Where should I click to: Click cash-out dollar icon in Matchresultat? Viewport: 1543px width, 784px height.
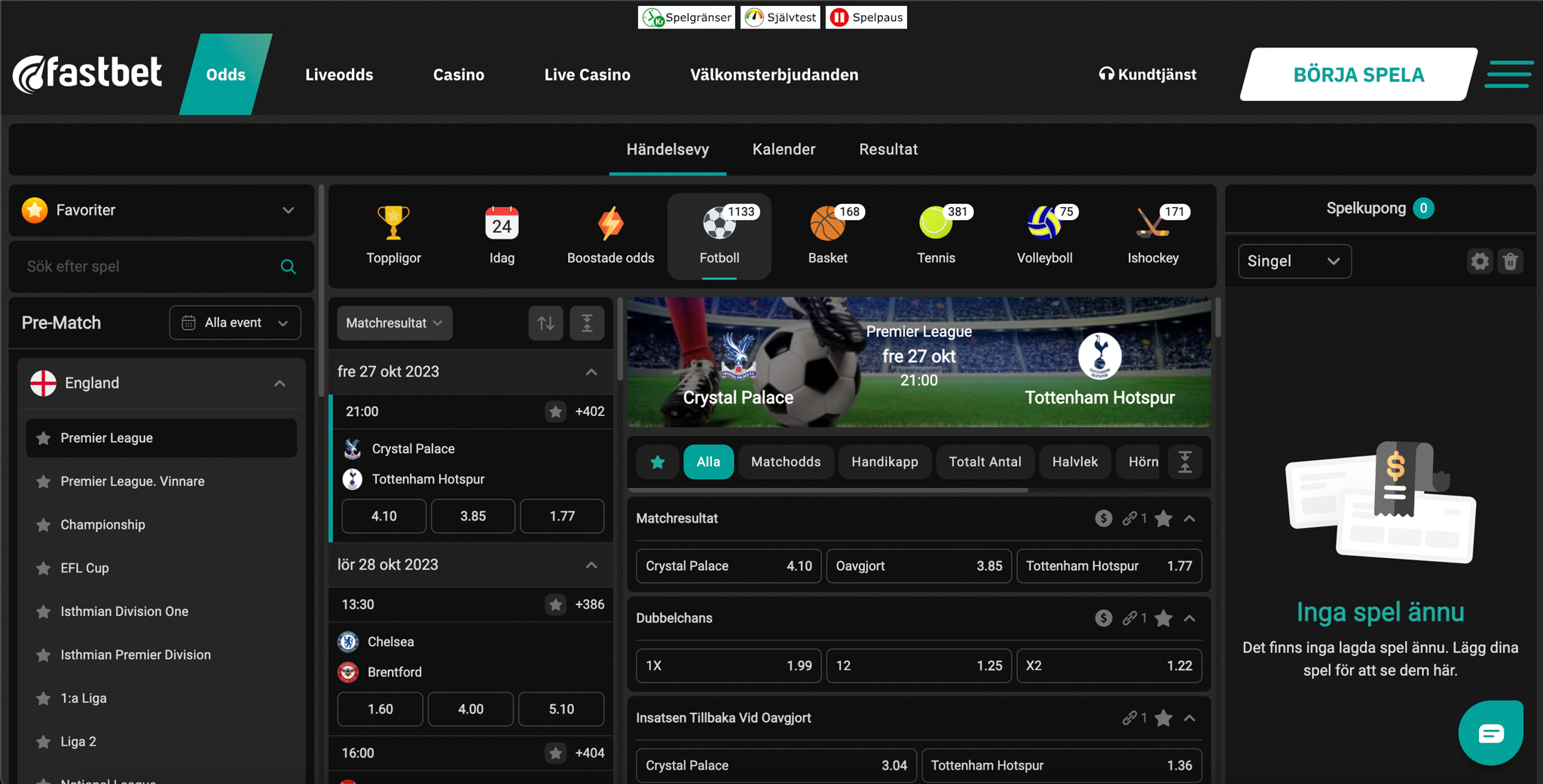(x=1104, y=518)
